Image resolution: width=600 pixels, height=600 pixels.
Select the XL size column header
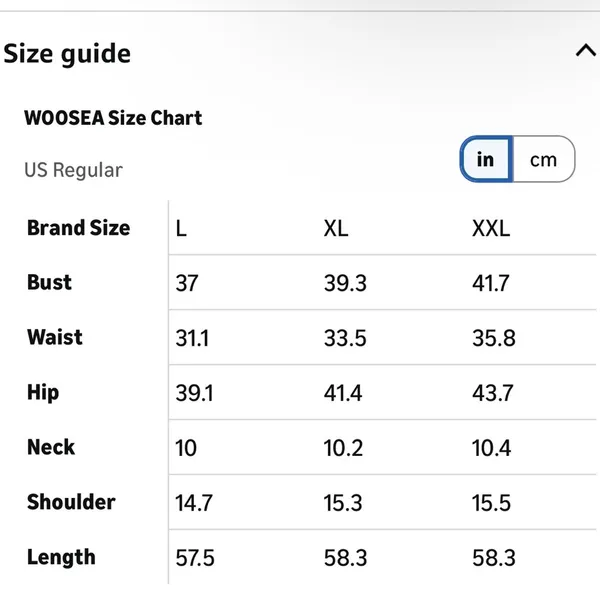336,228
